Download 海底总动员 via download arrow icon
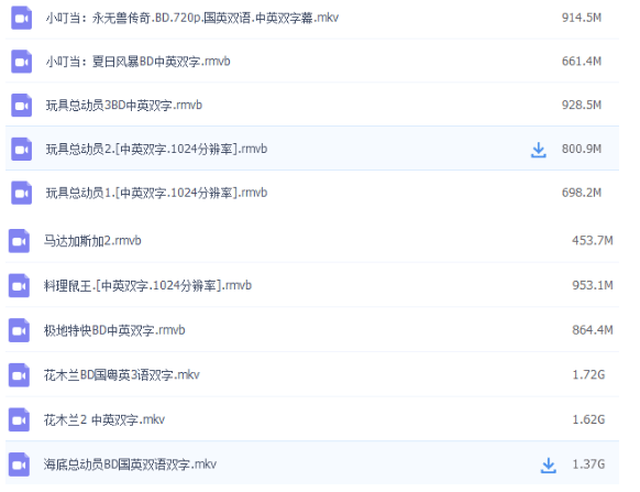The height and width of the screenshot is (492, 640). click(x=548, y=465)
